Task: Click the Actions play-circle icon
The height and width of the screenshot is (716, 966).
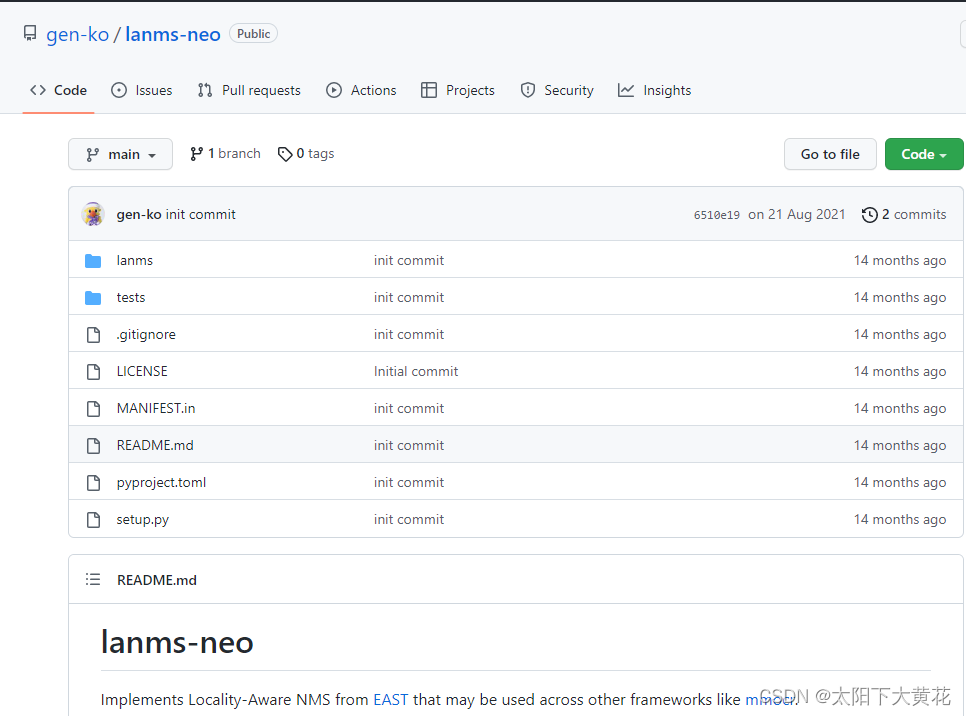Action: (x=333, y=90)
